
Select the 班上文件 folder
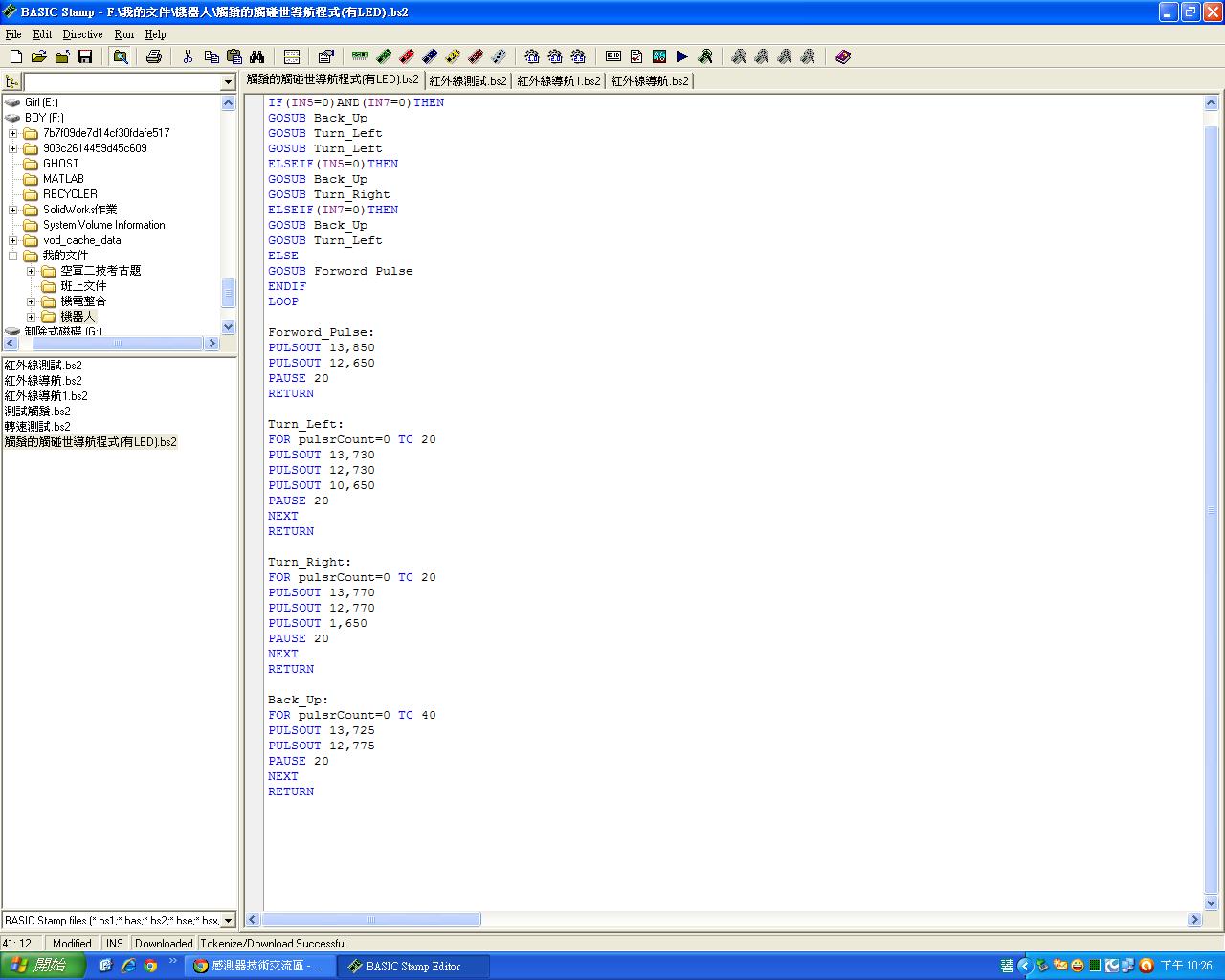point(83,286)
